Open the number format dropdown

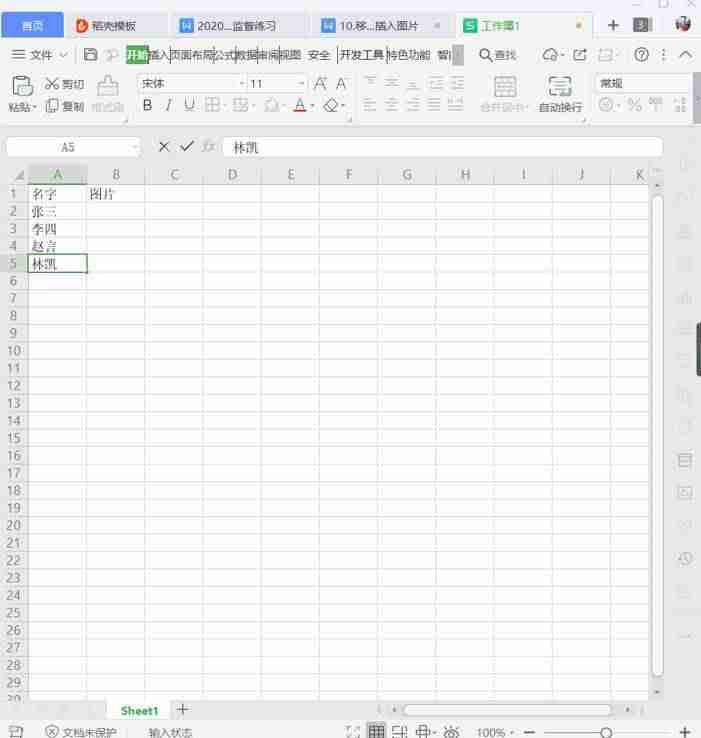[x=643, y=84]
